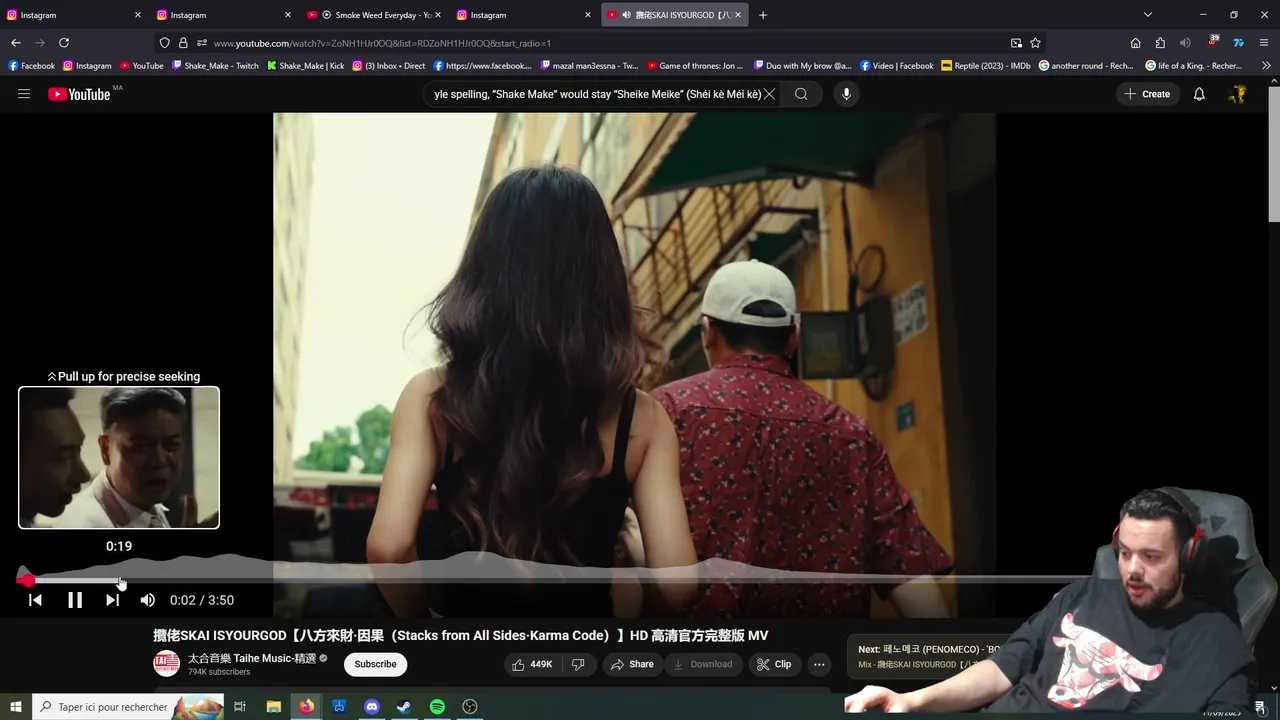Open the Windows Start menu

tap(15, 707)
